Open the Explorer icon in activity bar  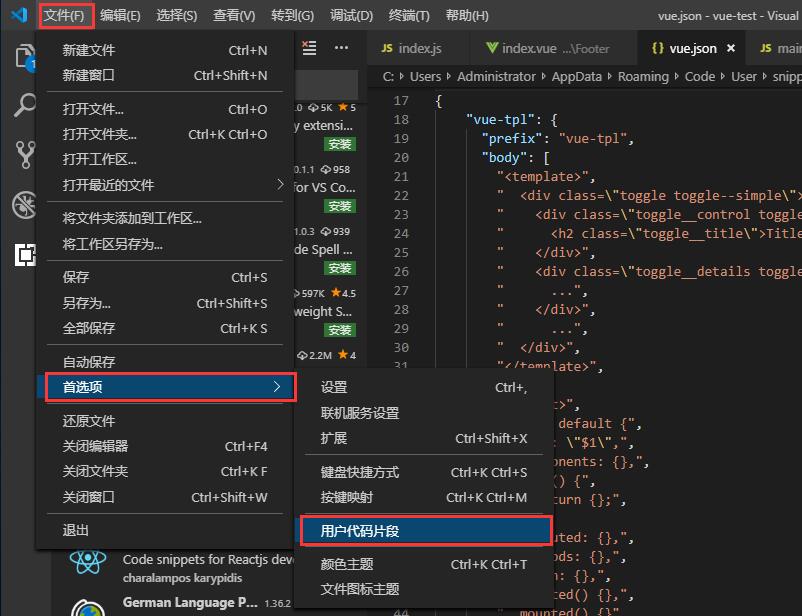[24, 56]
